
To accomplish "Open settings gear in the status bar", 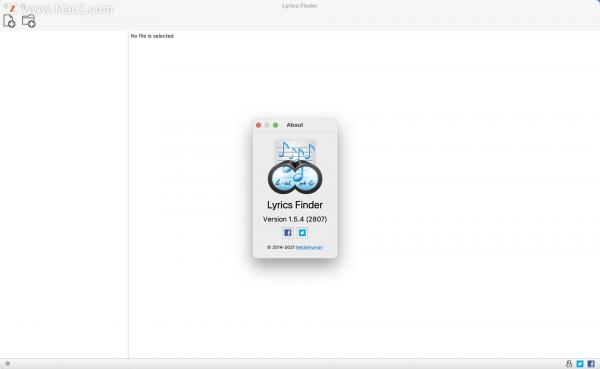I will pyautogui.click(x=7, y=364).
